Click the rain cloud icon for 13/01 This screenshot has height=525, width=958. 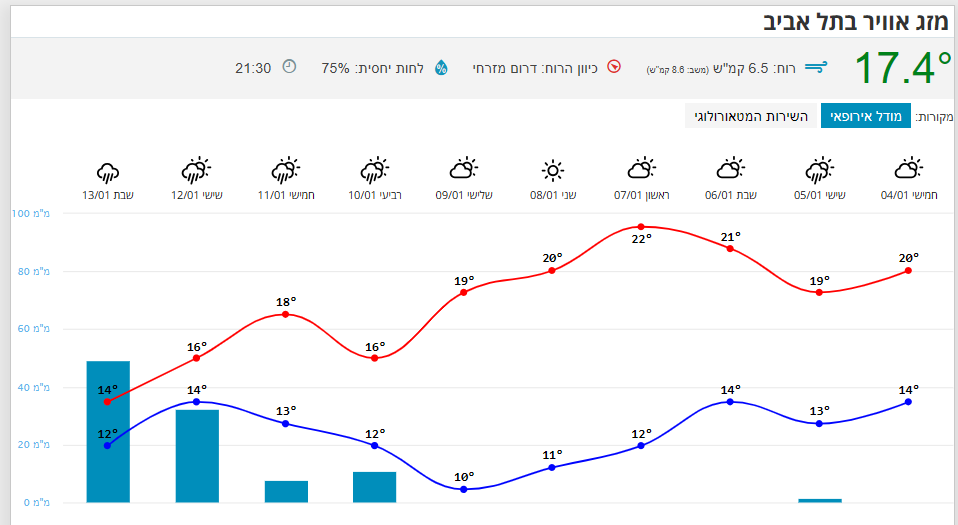[x=108, y=170]
